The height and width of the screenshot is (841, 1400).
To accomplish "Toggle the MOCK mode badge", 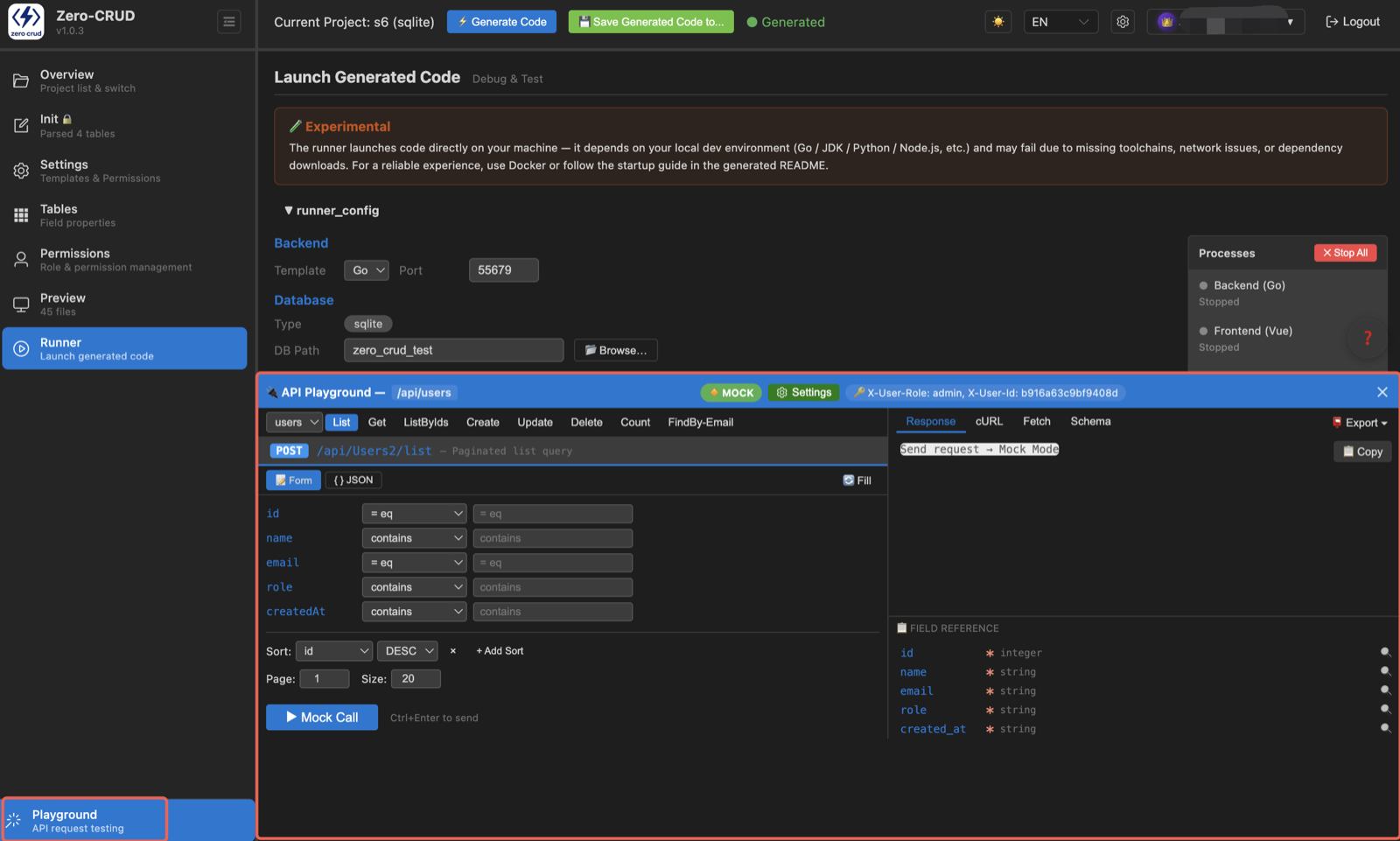I will pos(731,393).
